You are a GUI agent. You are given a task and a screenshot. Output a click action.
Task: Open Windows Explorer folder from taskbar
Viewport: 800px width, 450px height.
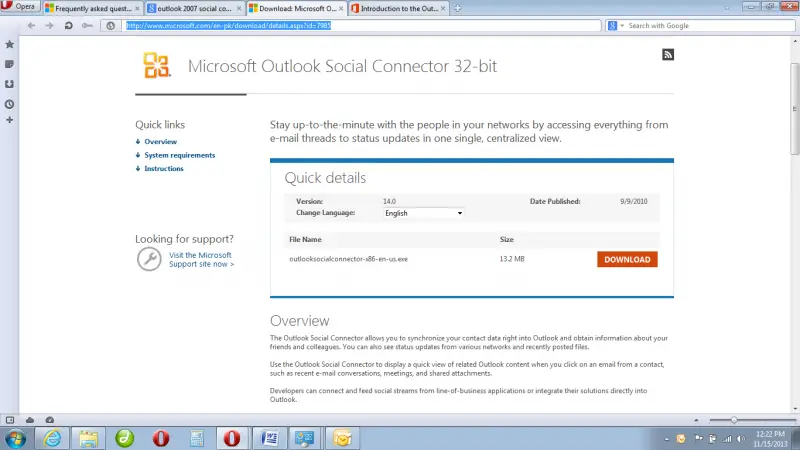[88, 438]
